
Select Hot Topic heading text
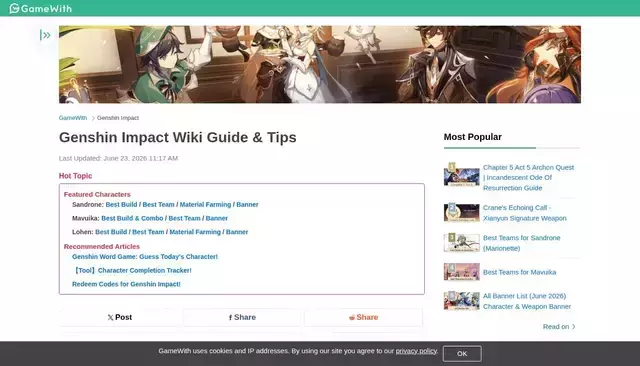point(76,176)
